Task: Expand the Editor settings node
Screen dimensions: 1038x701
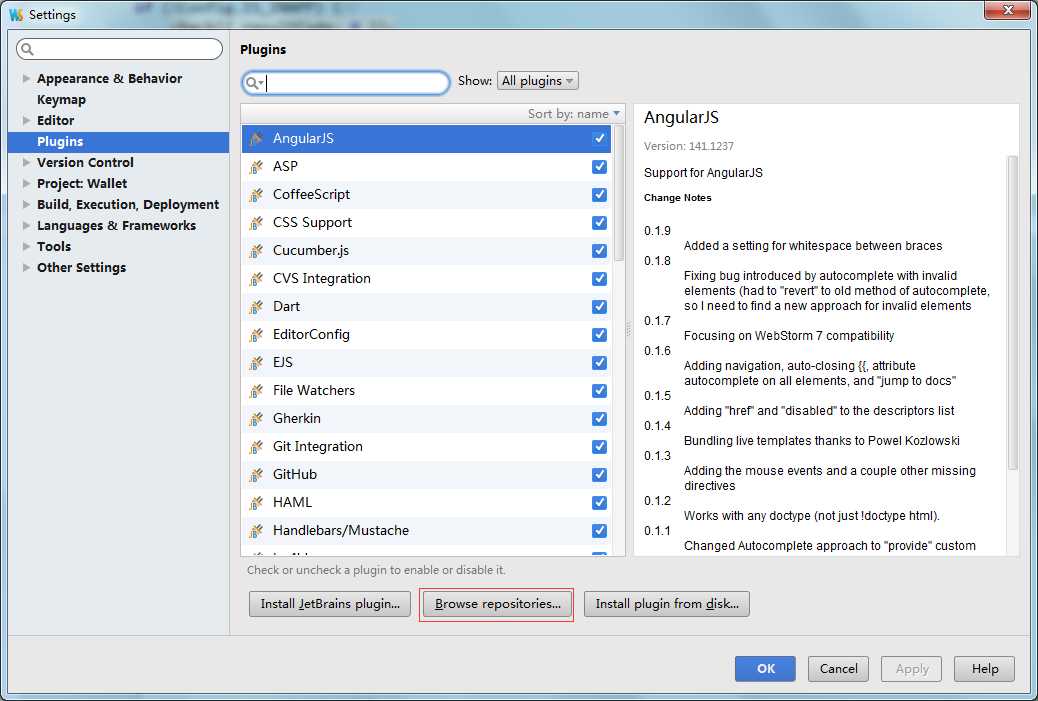Action: [26, 120]
